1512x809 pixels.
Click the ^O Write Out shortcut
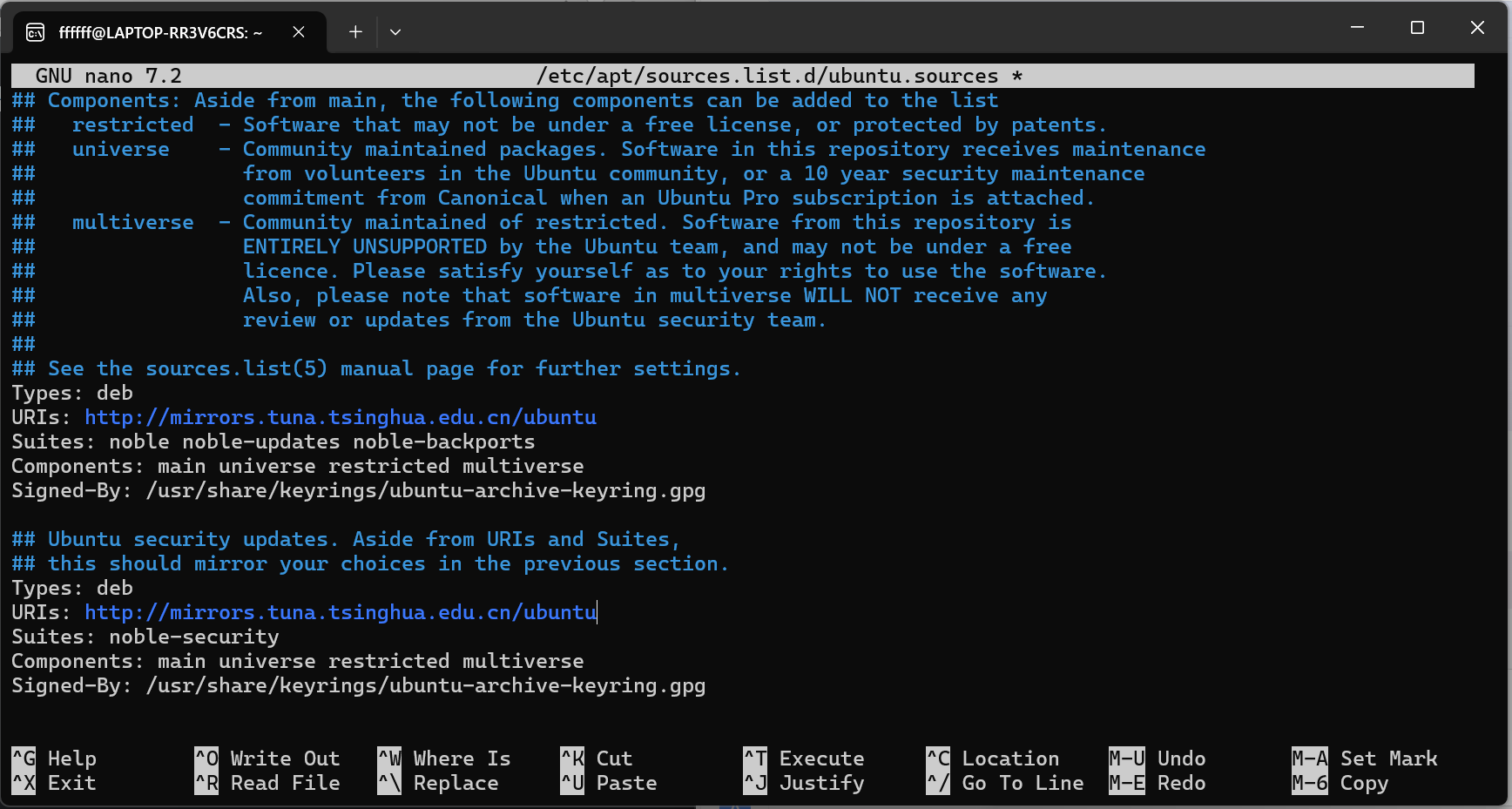pos(267,758)
